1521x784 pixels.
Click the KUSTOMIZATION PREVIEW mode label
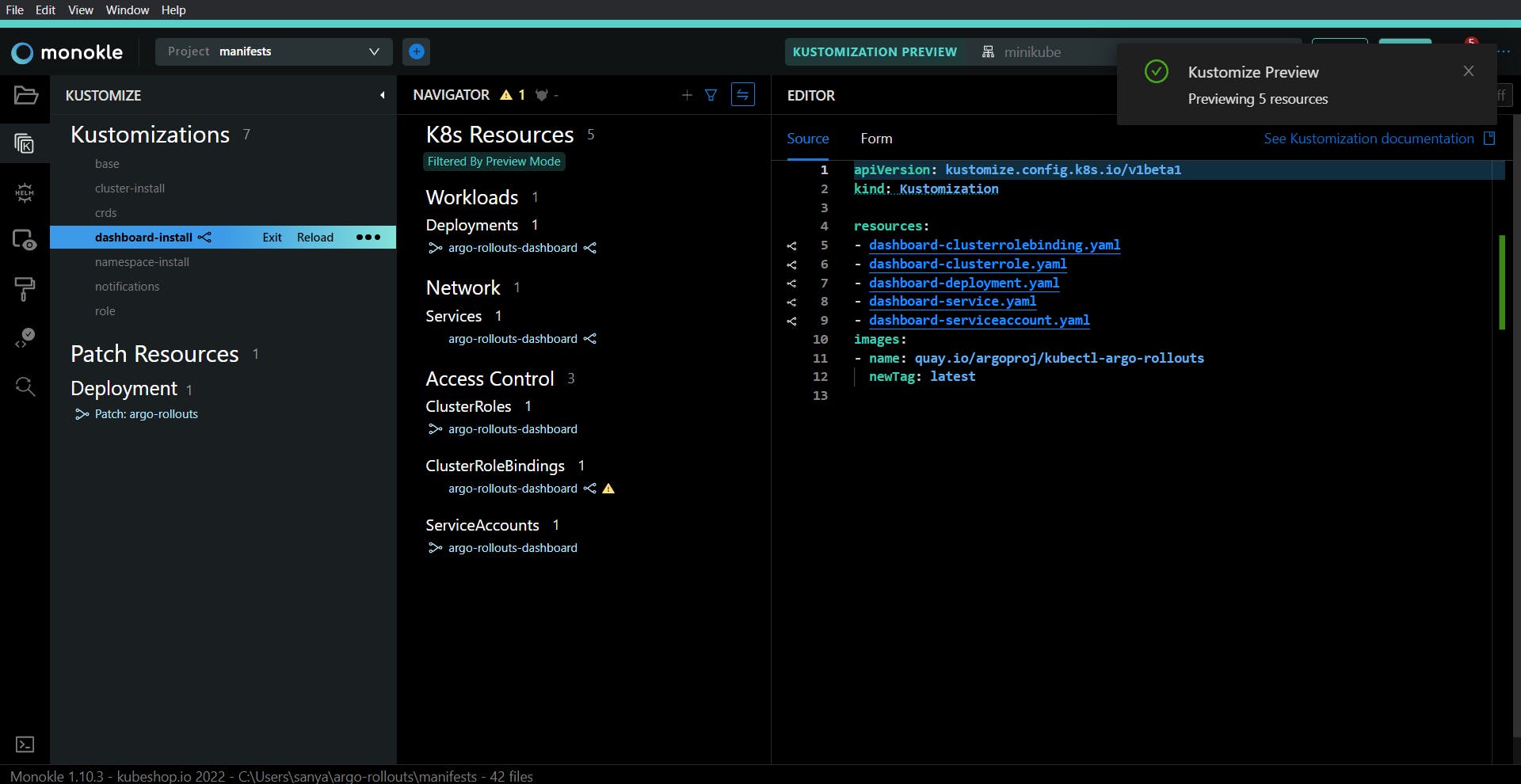[875, 52]
